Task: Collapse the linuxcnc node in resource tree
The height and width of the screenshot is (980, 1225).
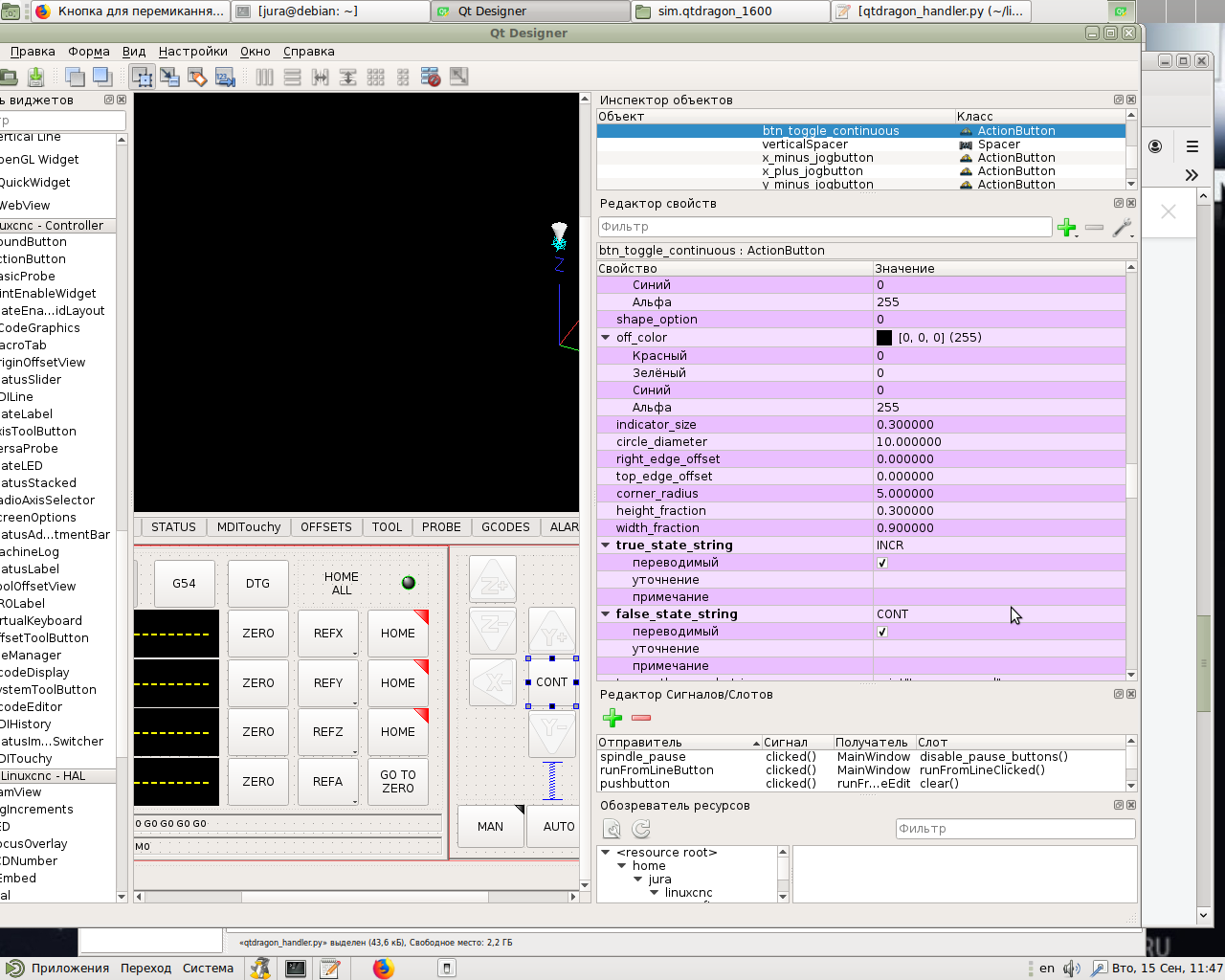Action: (655, 893)
